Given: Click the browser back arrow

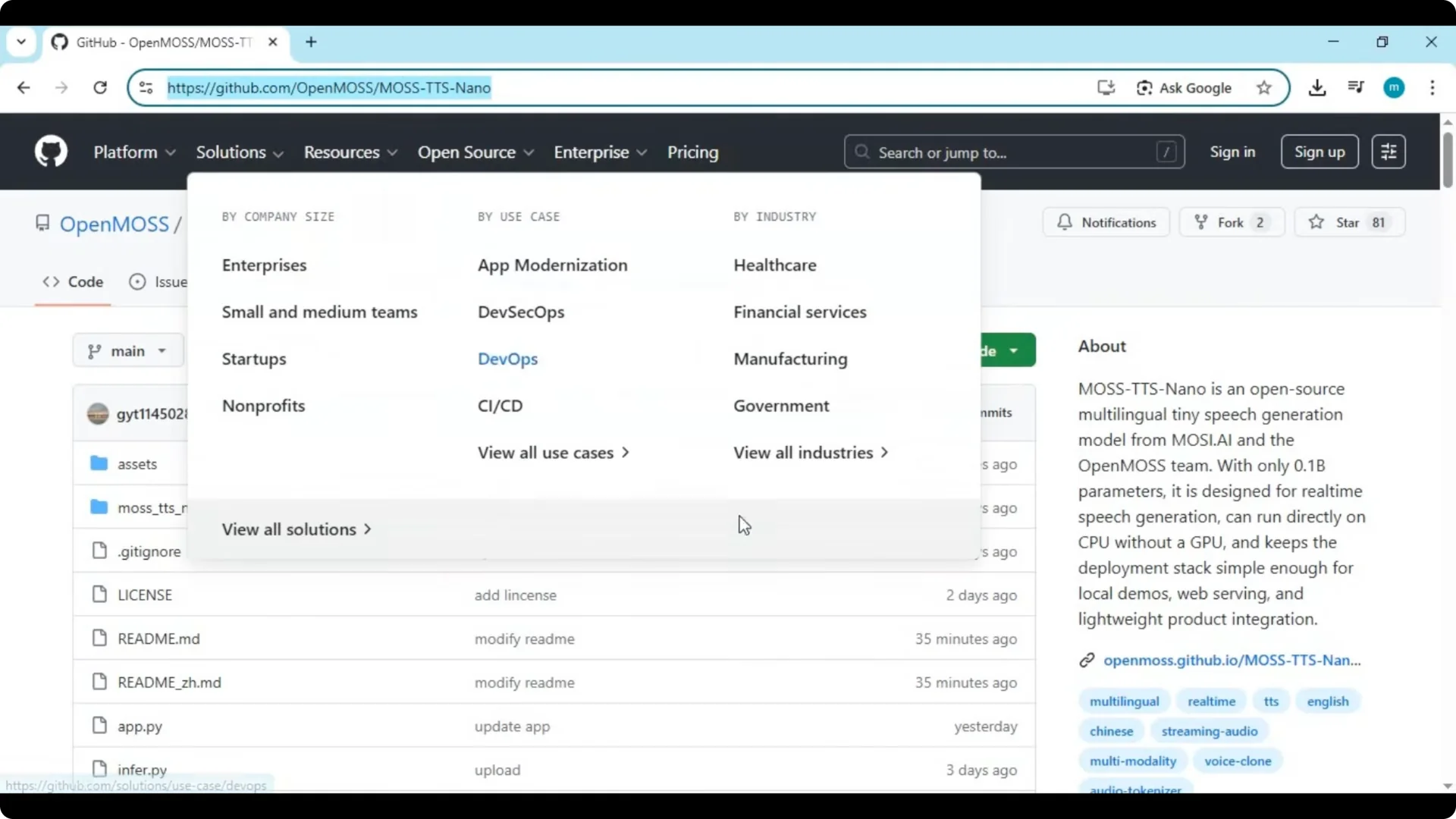Looking at the screenshot, I should [x=24, y=88].
